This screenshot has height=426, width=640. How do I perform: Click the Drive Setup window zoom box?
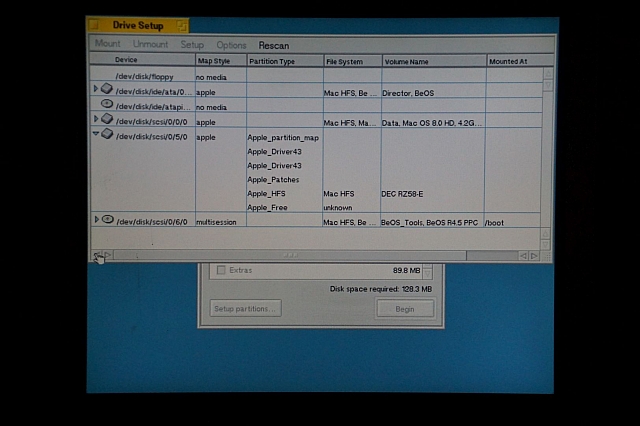click(x=182, y=27)
